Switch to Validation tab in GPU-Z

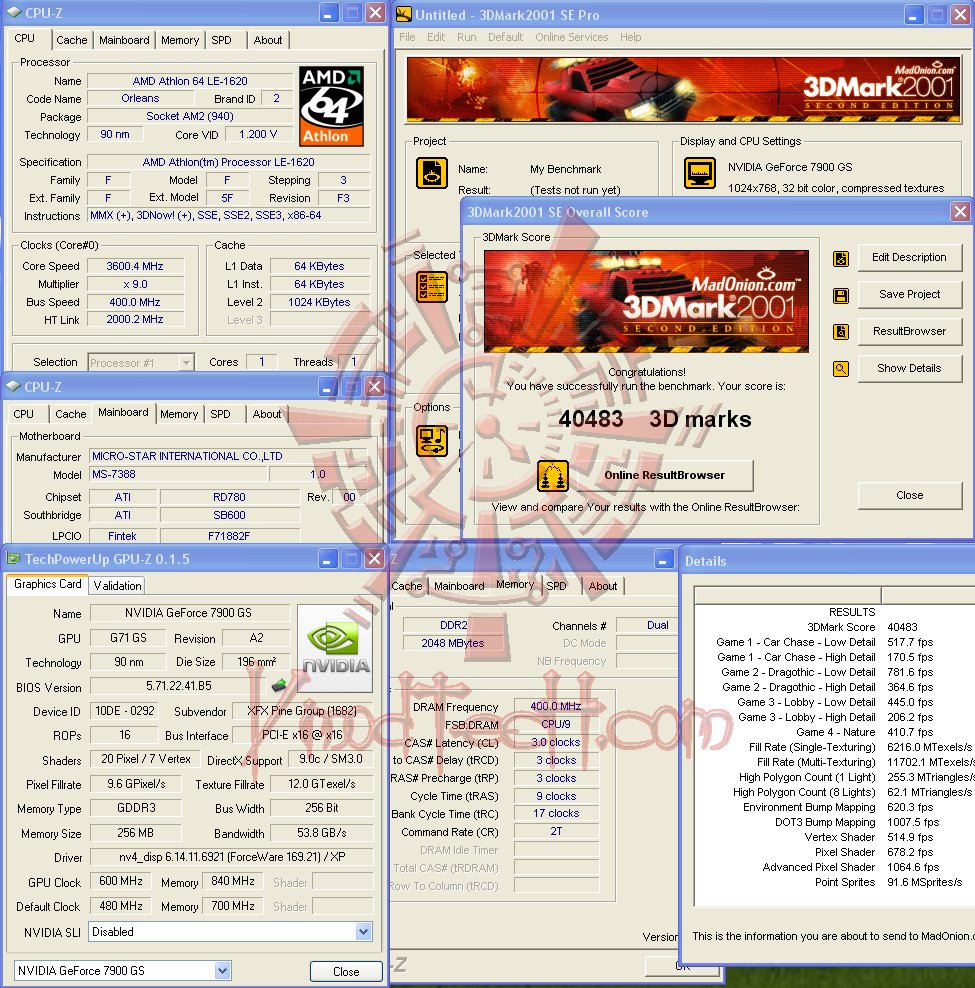pos(117,585)
